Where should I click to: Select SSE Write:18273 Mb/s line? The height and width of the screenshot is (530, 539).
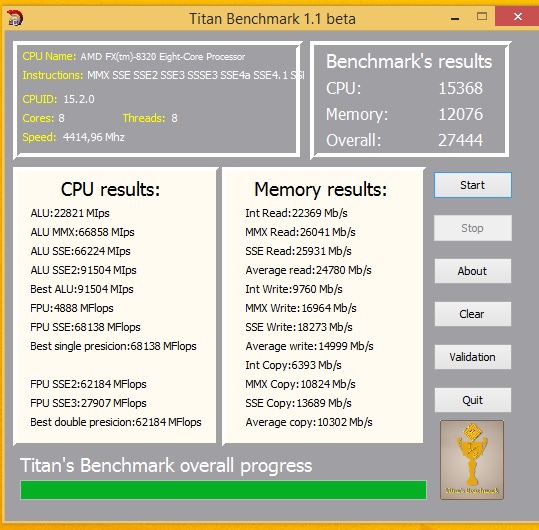click(299, 327)
